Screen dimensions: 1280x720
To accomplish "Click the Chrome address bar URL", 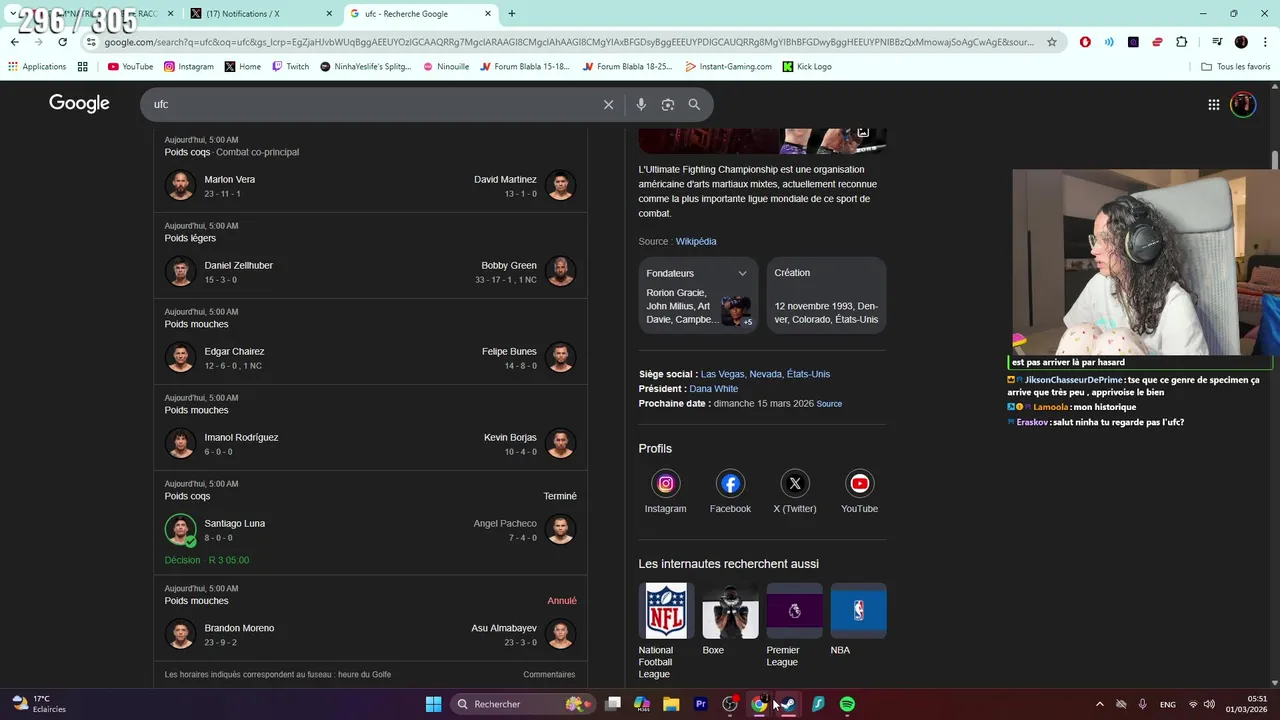I will point(568,42).
